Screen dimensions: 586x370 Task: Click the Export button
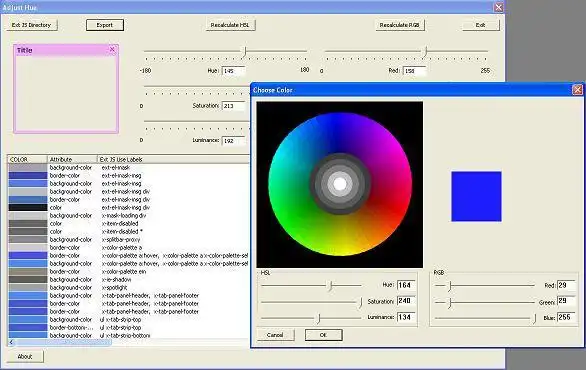(105, 25)
